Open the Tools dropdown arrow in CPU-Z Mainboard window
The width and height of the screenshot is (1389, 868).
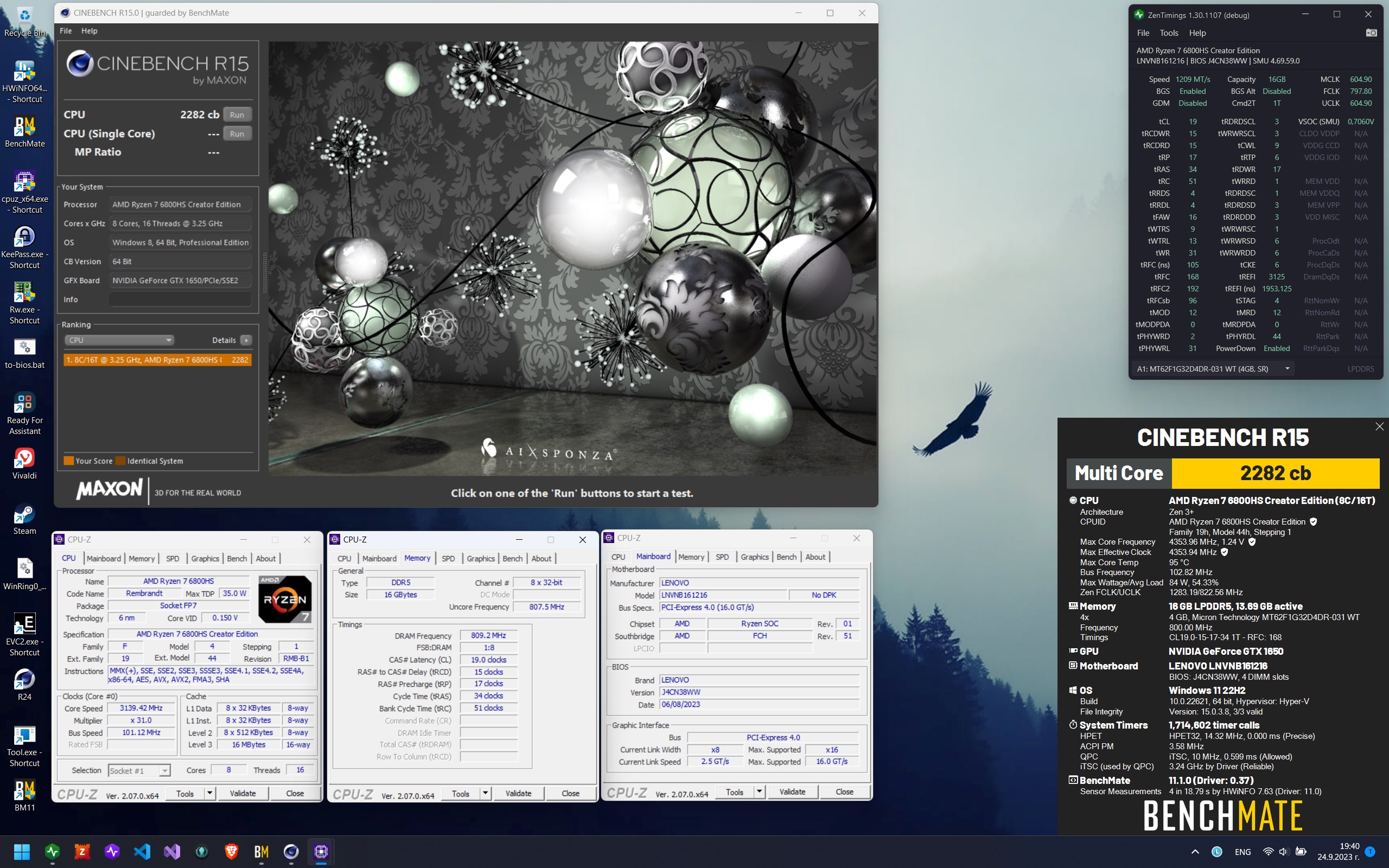point(760,792)
